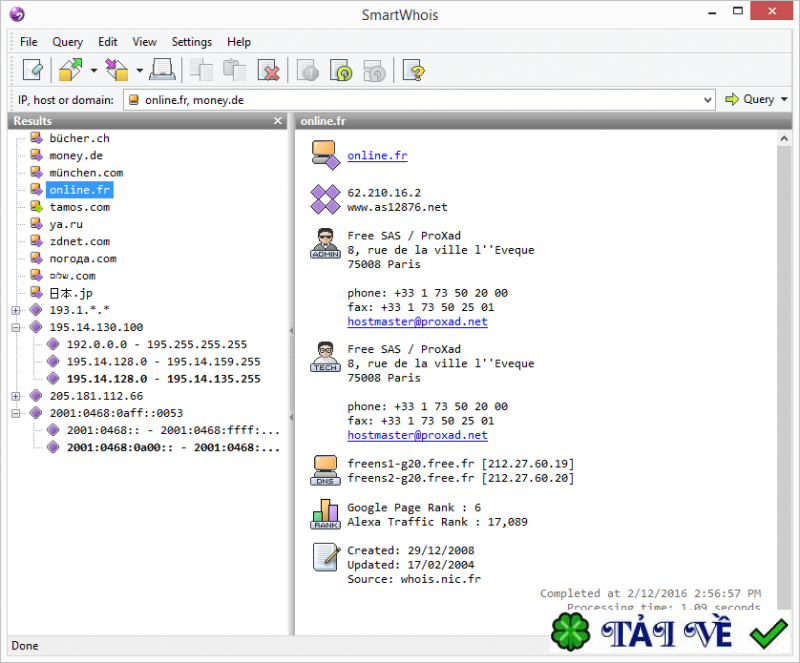This screenshot has width=800, height=663.
Task: Click the Delete toolbar icon with red X
Action: coord(268,70)
